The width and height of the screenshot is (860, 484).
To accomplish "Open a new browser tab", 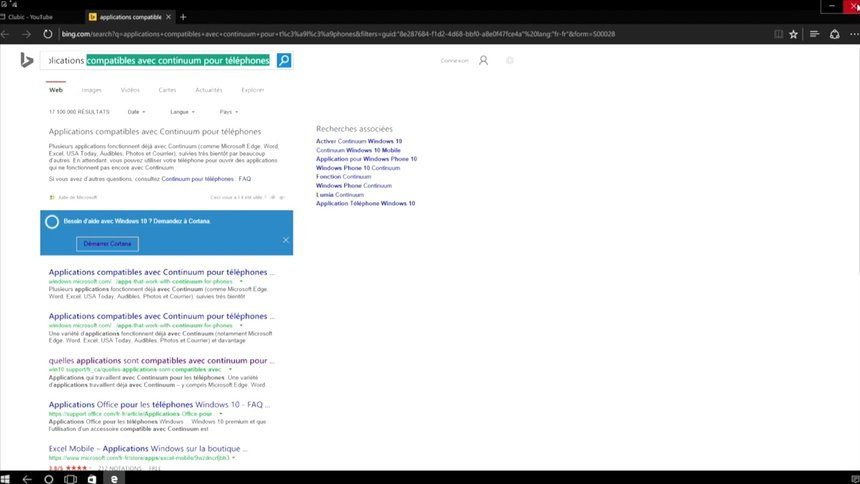I will click(x=183, y=17).
